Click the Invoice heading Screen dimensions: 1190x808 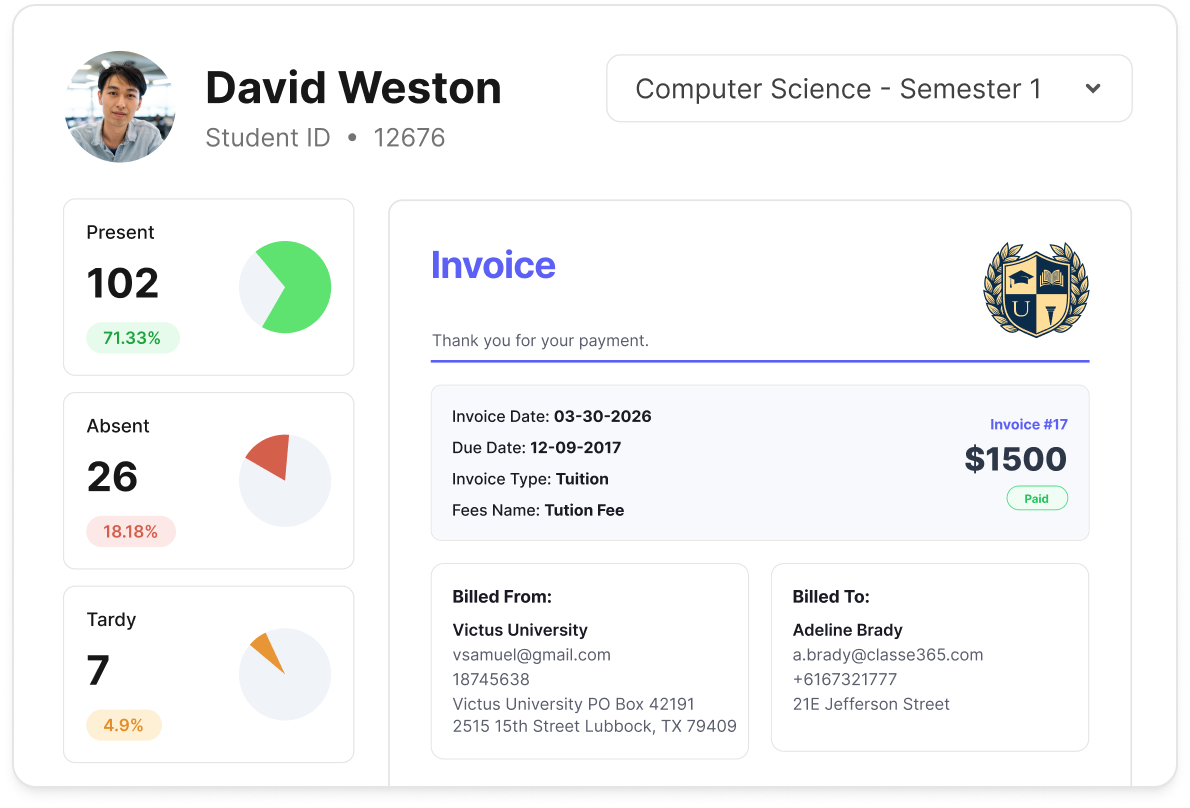[493, 265]
